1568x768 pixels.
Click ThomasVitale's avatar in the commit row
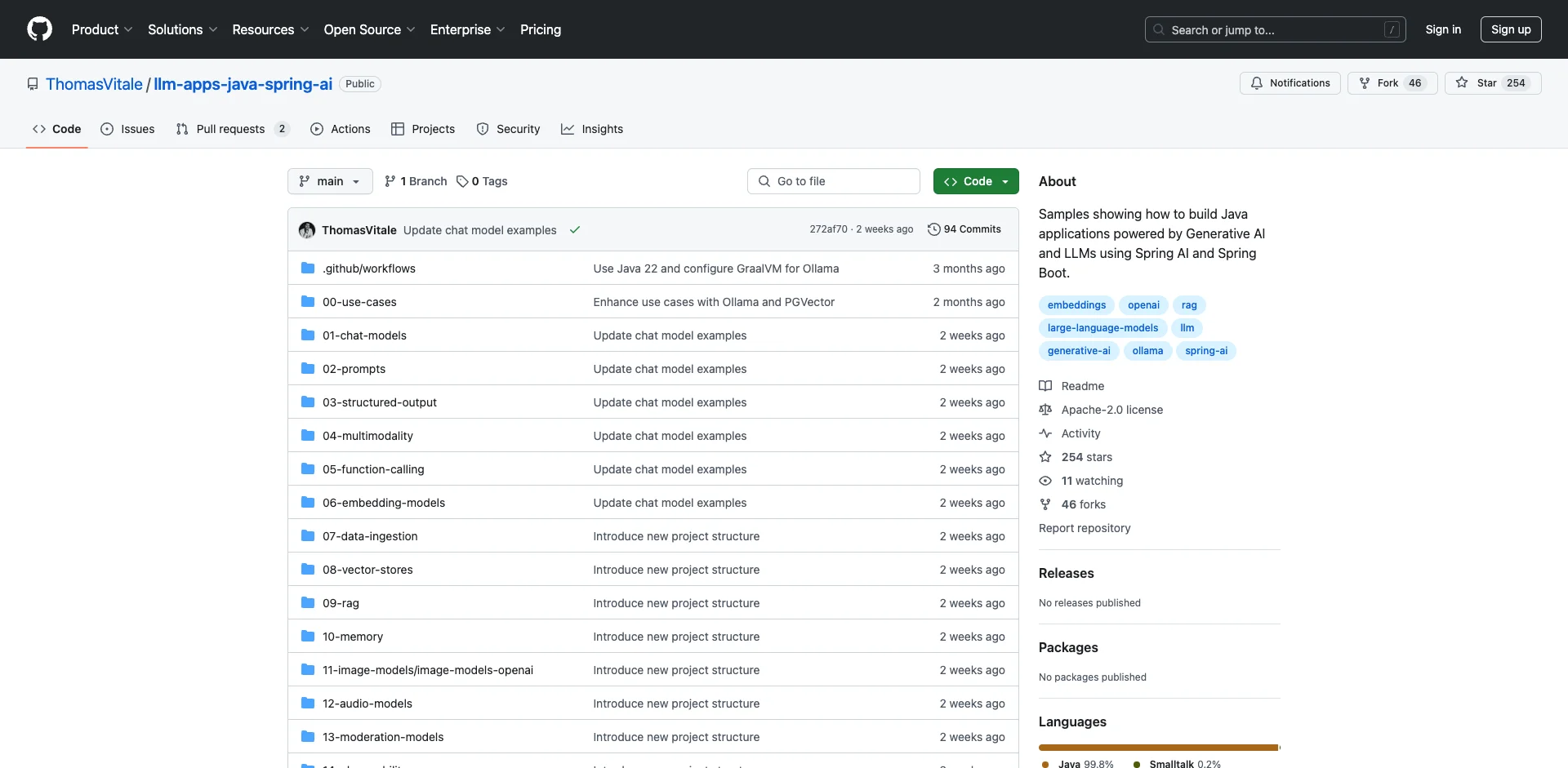tap(307, 230)
